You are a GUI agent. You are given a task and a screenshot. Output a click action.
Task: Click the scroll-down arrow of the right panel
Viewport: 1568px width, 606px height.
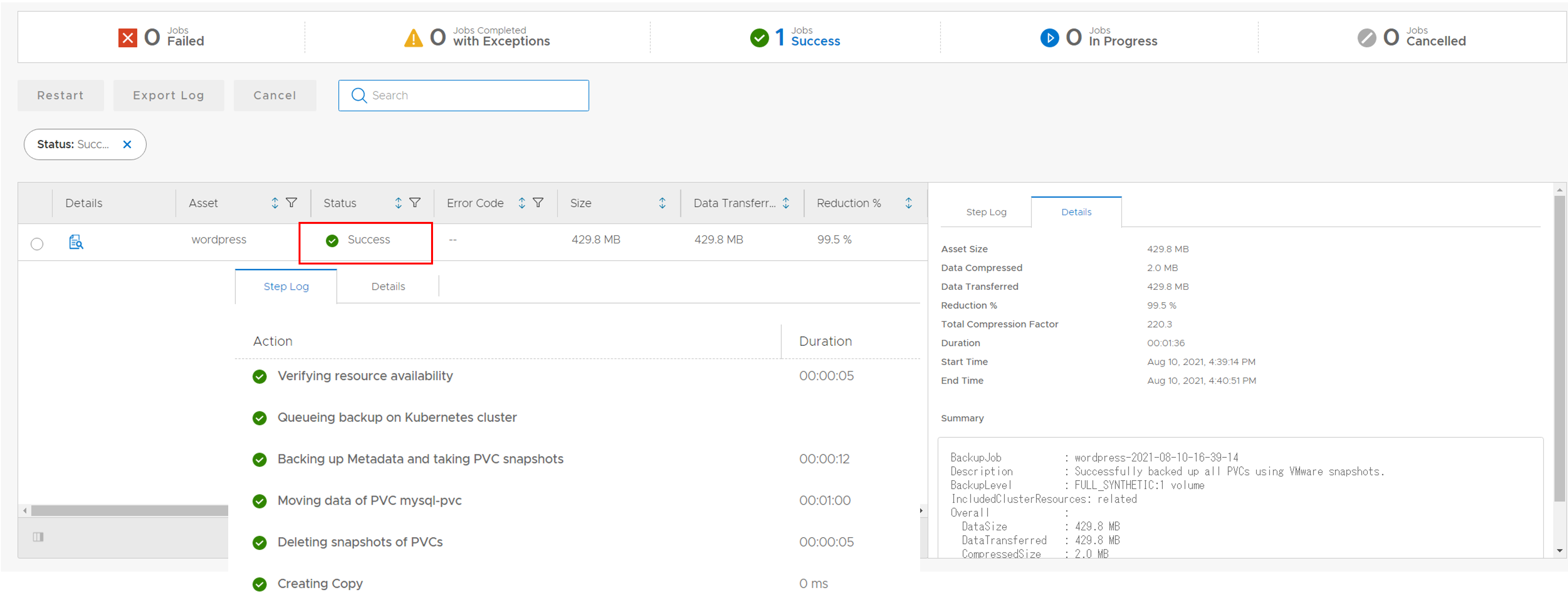(1559, 551)
